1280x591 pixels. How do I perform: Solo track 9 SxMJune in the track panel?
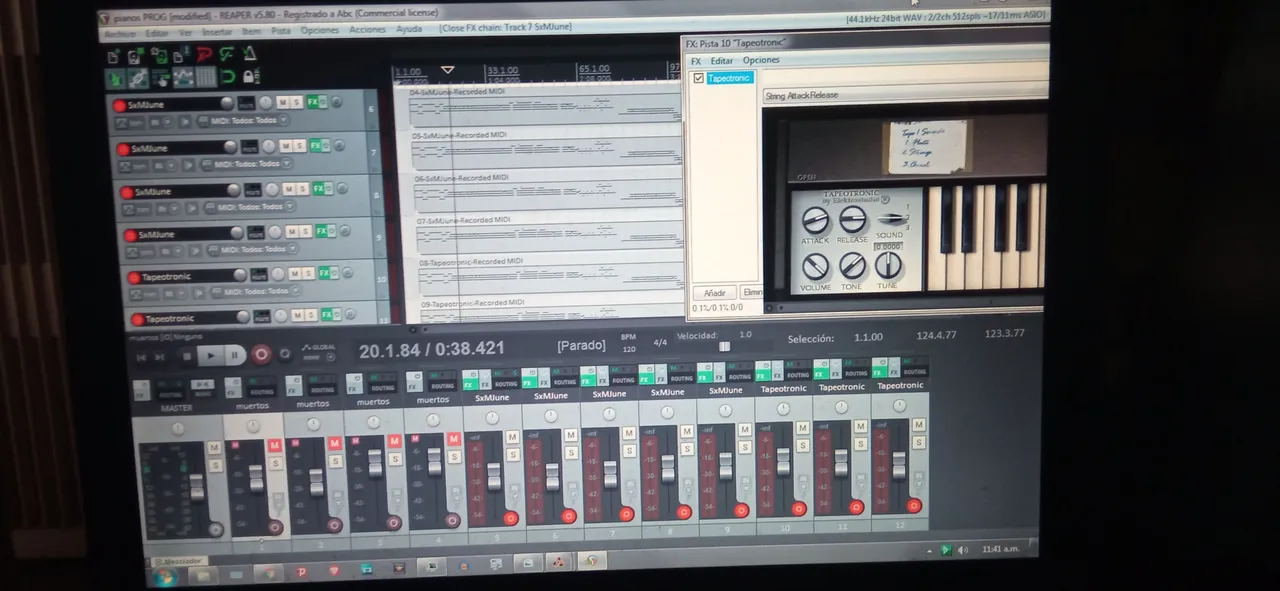coord(308,231)
